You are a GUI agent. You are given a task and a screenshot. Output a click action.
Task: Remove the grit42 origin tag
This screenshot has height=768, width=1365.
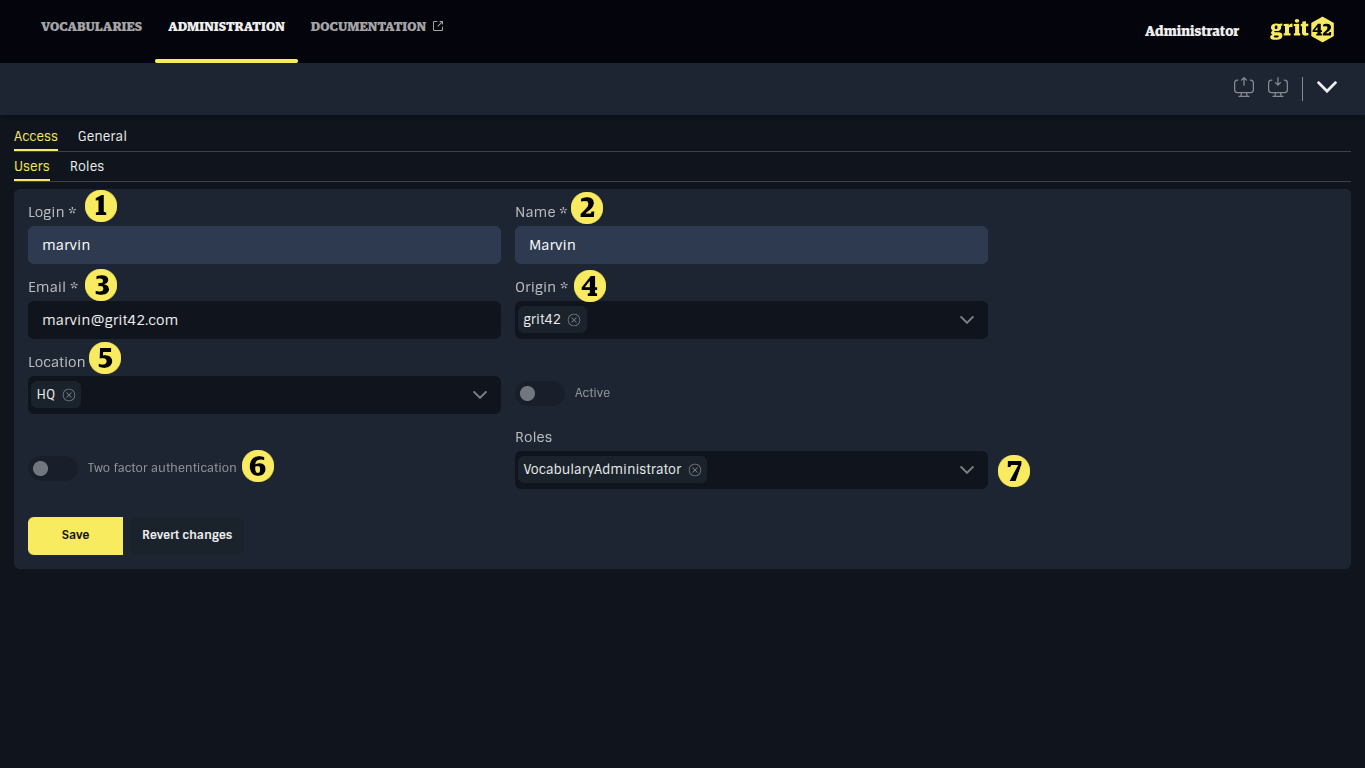[x=574, y=320]
